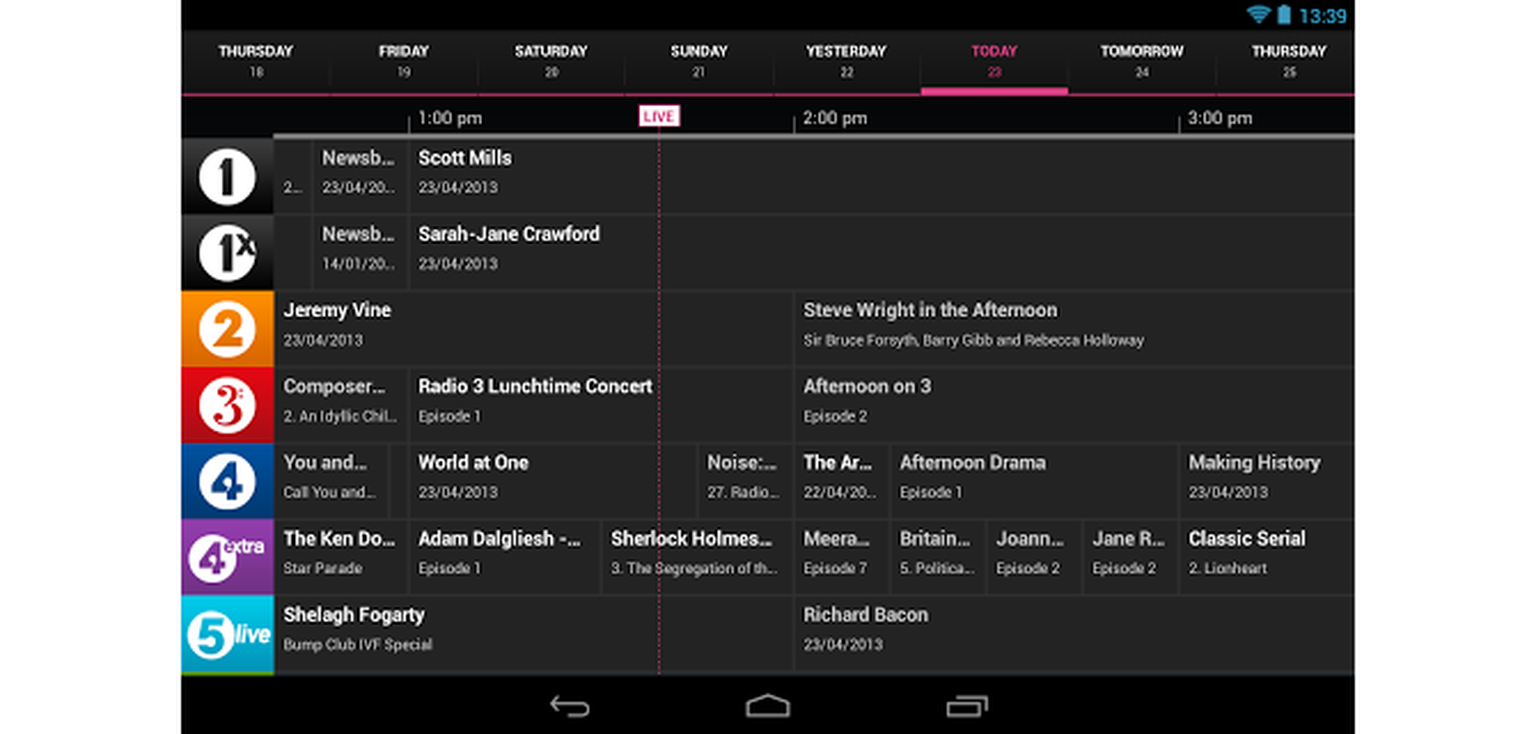The height and width of the screenshot is (734, 1536).
Task: Tap the Android back navigation icon
Action: (x=569, y=707)
